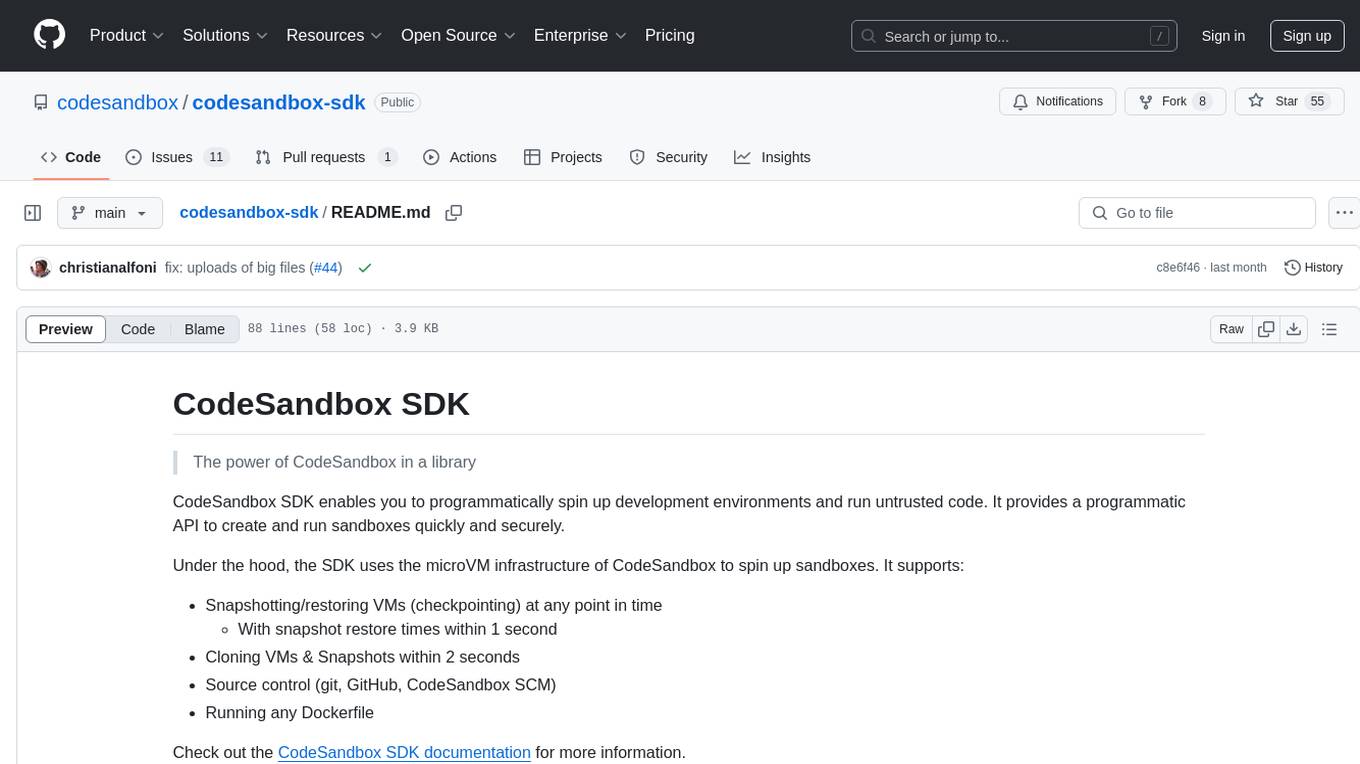Expand the Open Source menu
The width and height of the screenshot is (1360, 764).
coord(458,35)
